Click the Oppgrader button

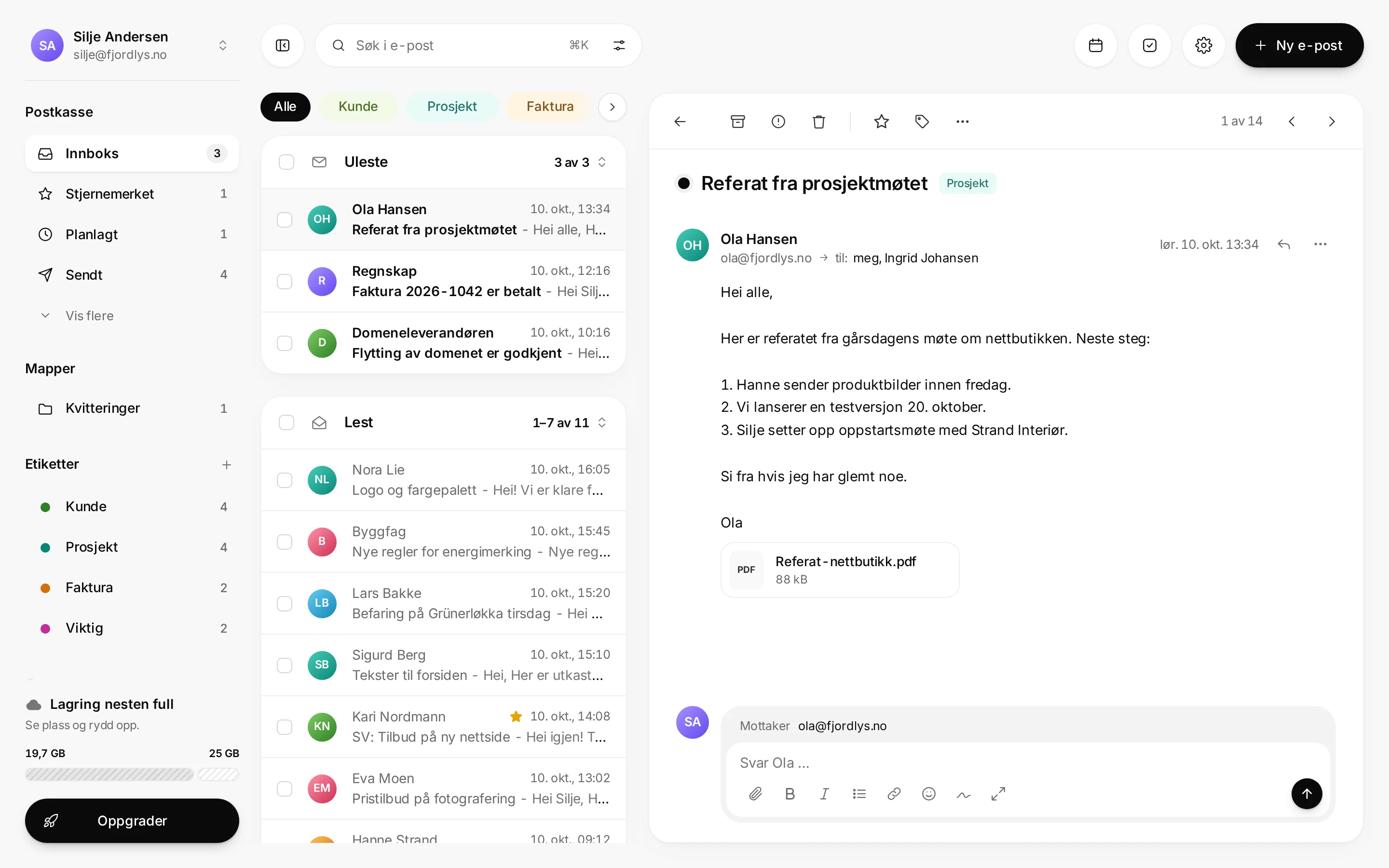[x=132, y=821]
